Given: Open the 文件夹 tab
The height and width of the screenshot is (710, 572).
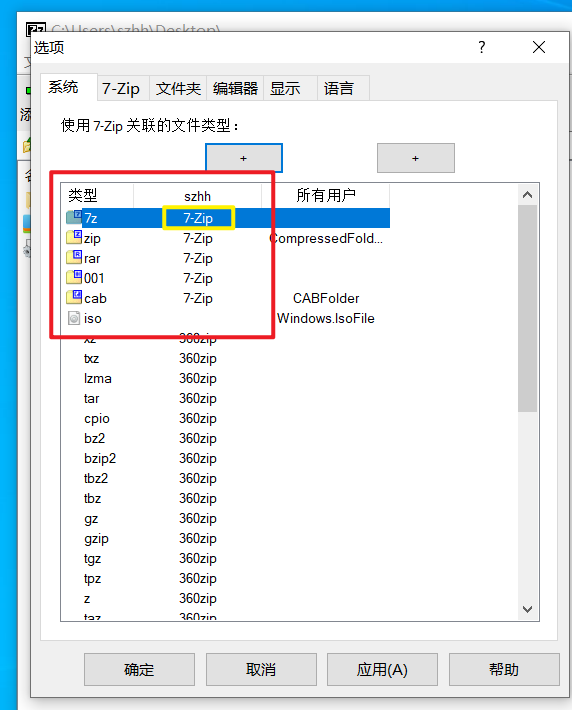Looking at the screenshot, I should click(x=178, y=88).
